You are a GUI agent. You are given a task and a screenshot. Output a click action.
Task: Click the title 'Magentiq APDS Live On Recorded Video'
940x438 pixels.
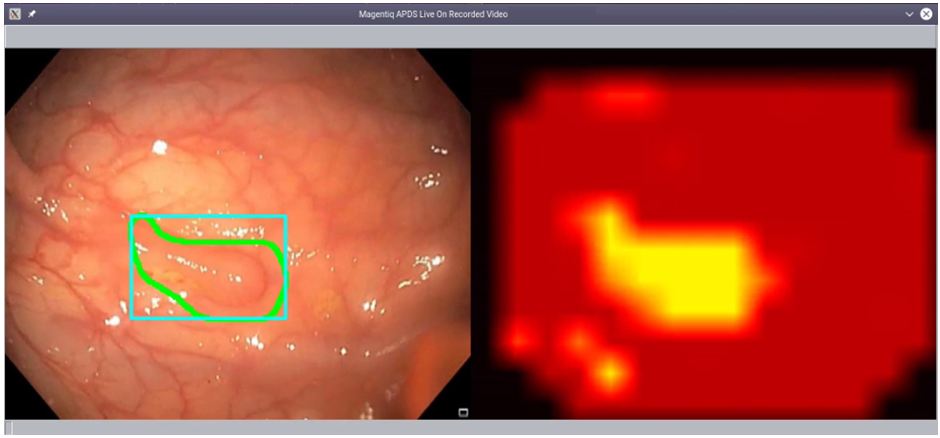coord(433,14)
